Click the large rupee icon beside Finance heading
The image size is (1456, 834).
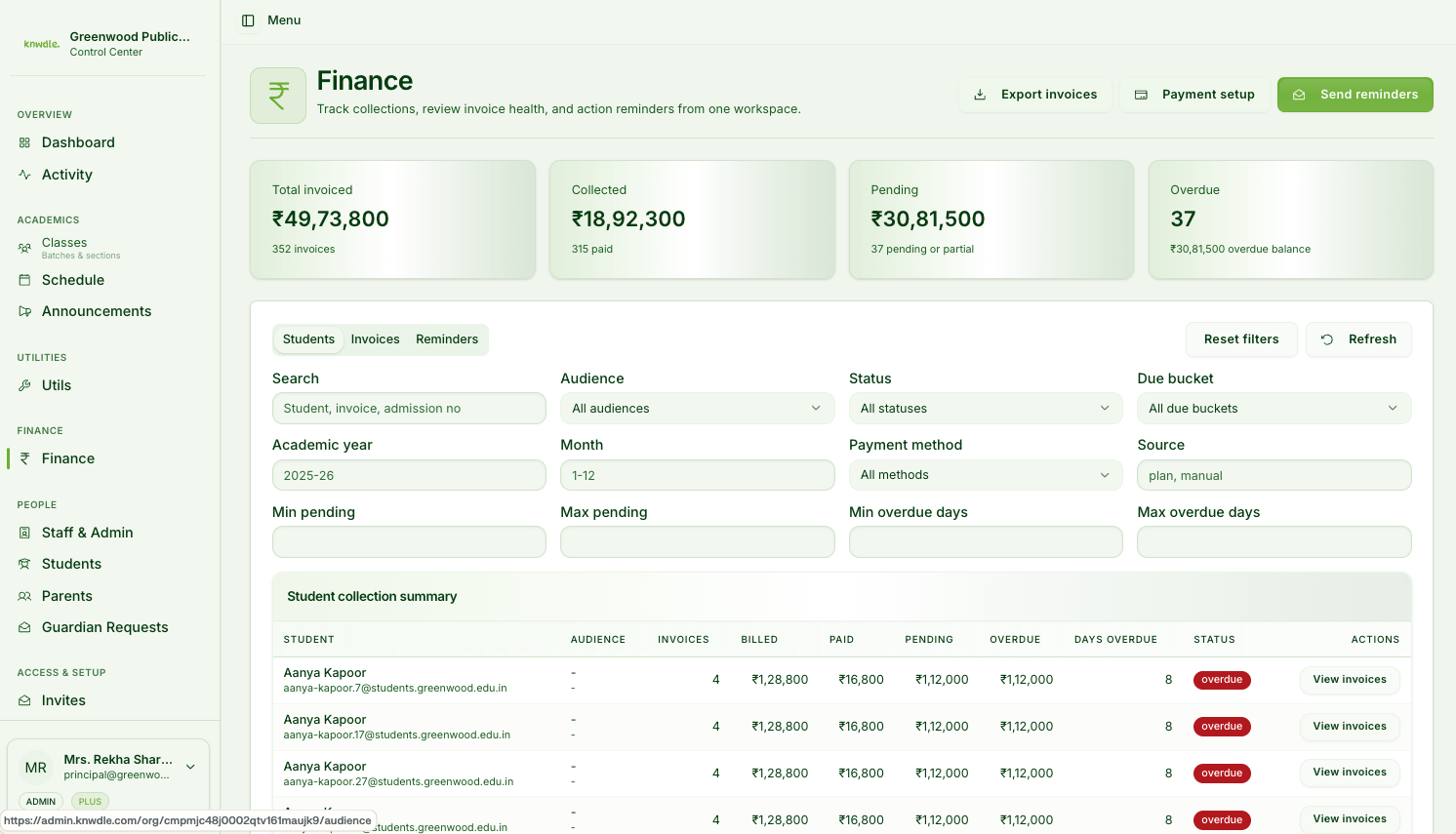(x=278, y=96)
